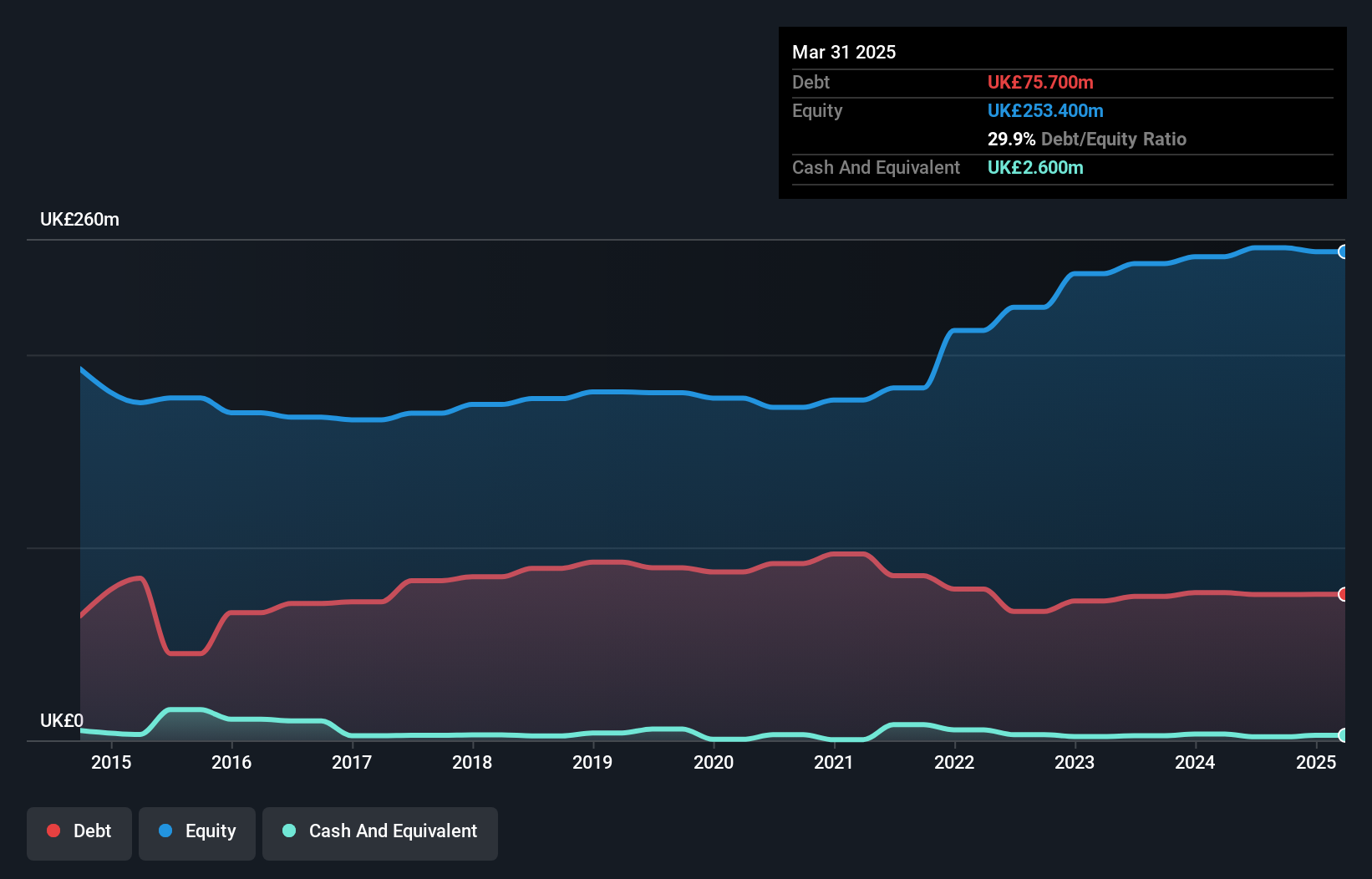Click the UK£75.700m debt value
This screenshot has height=879, width=1372.
pyautogui.click(x=1040, y=82)
